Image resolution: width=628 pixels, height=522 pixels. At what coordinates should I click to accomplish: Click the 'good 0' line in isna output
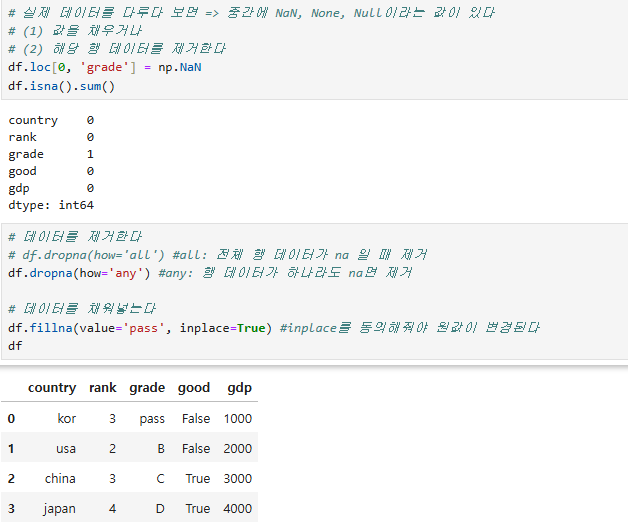tap(51, 171)
